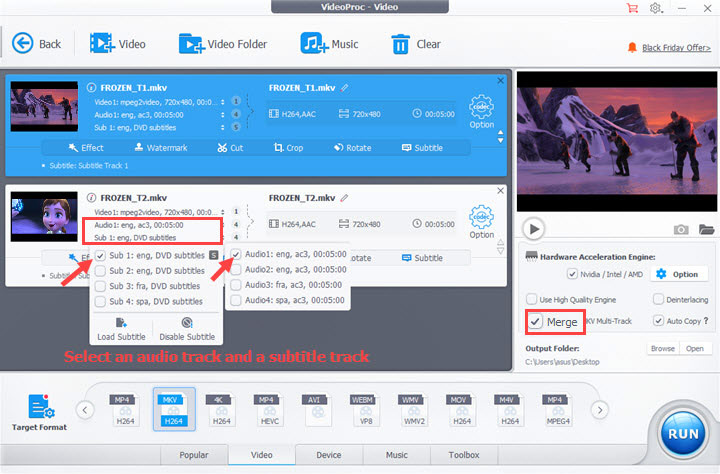This screenshot has height=474, width=720.
Task: Check Audio4: spa, ac3 track
Action: click(x=236, y=300)
